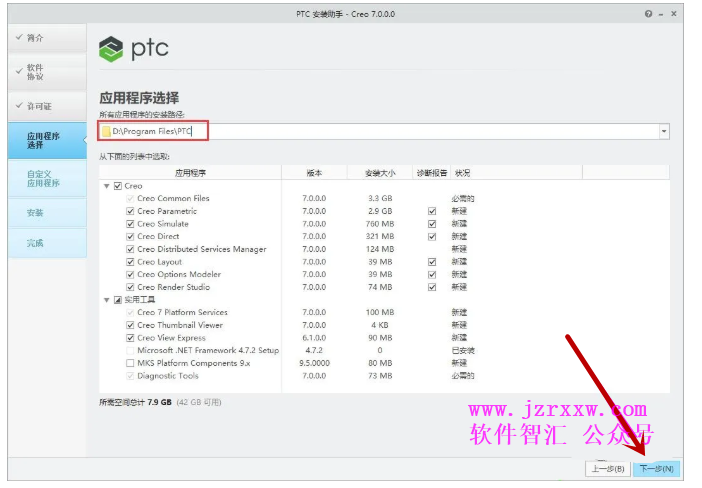Collapse the Creo tree group
This screenshot has width=702, height=488.
[107, 186]
